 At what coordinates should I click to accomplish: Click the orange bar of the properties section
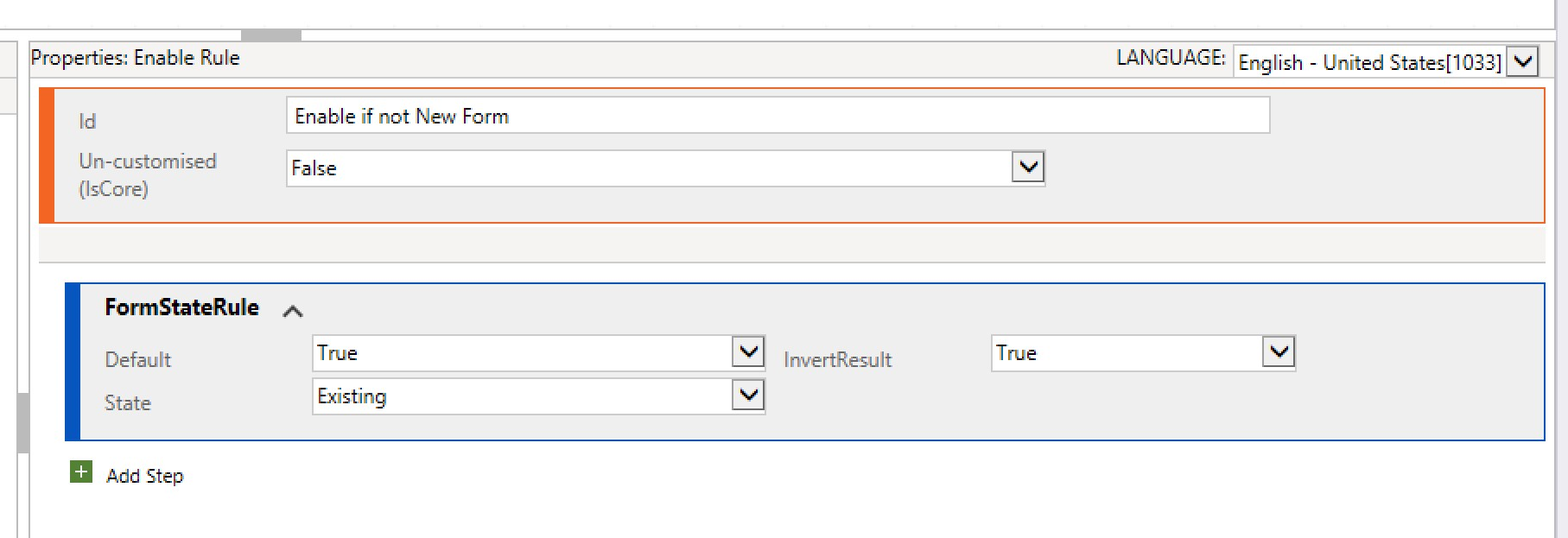click(x=47, y=155)
